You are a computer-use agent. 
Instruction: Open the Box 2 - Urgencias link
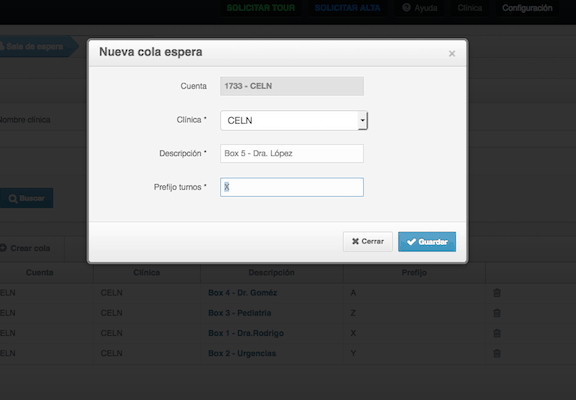click(242, 353)
